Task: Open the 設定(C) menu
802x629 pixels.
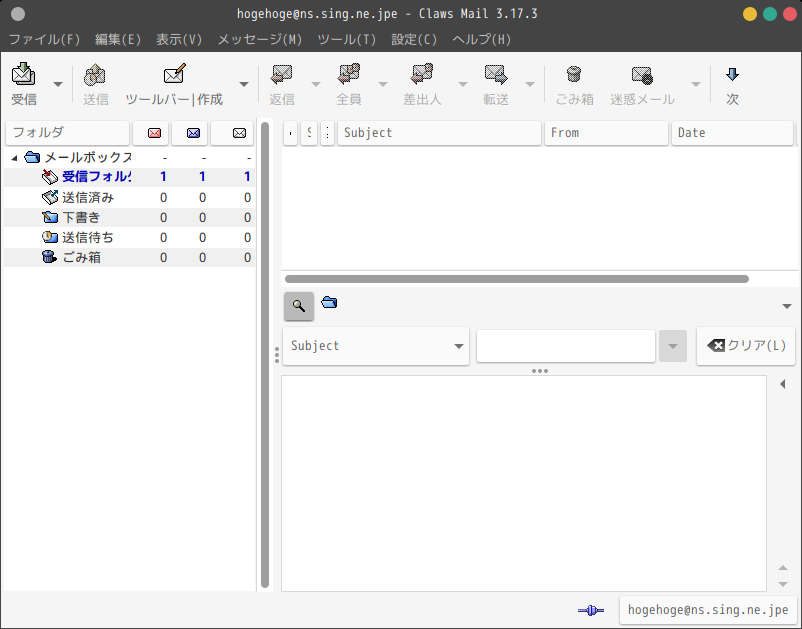Action: click(x=414, y=39)
